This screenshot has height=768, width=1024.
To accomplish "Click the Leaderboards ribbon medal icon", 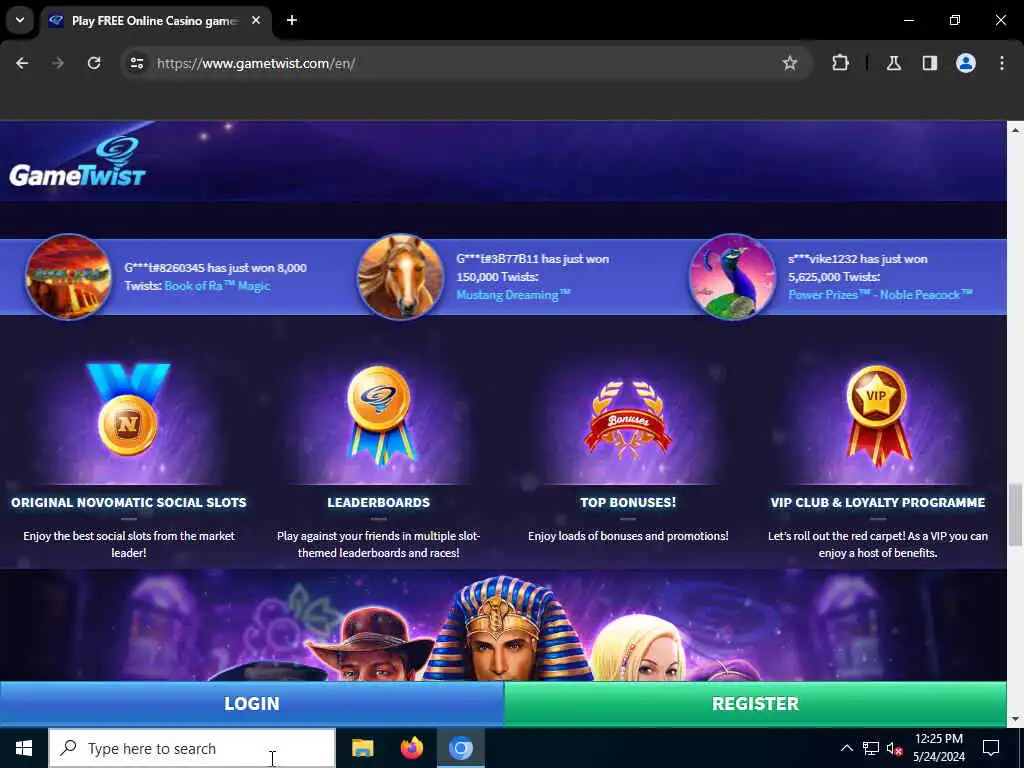I will point(379,414).
